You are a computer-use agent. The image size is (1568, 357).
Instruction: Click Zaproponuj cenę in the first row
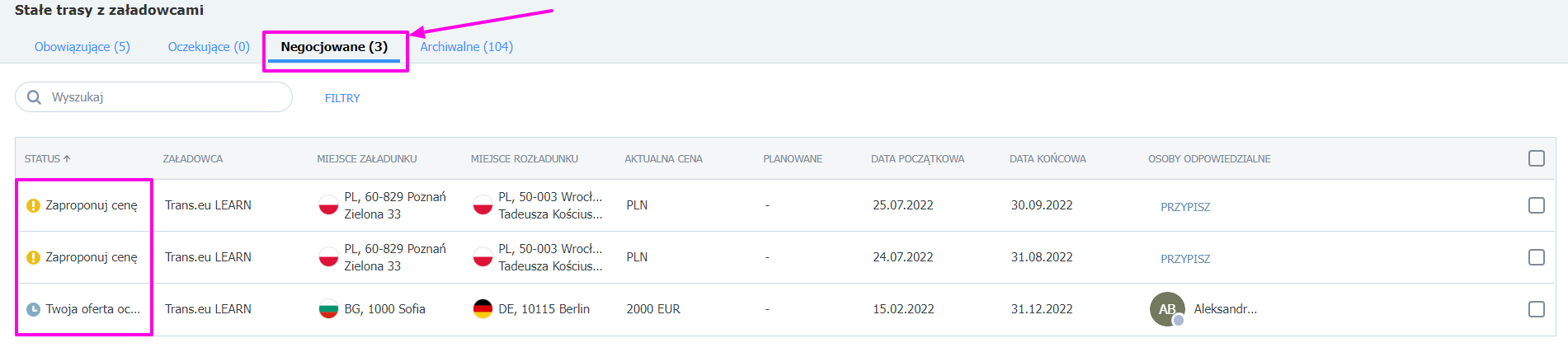pos(92,205)
